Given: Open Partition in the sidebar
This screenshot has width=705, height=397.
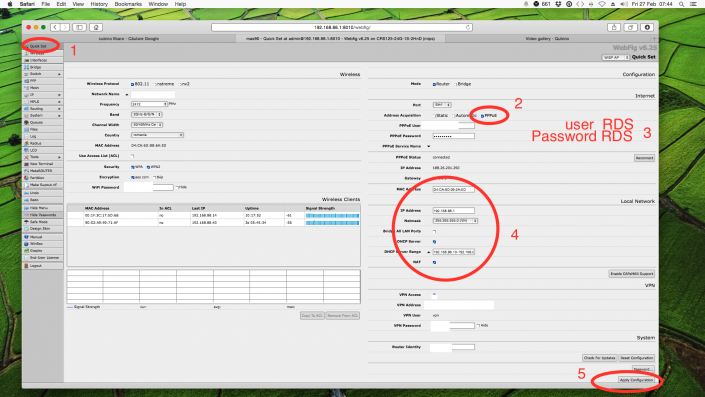Looking at the screenshot, I should tap(43, 178).
